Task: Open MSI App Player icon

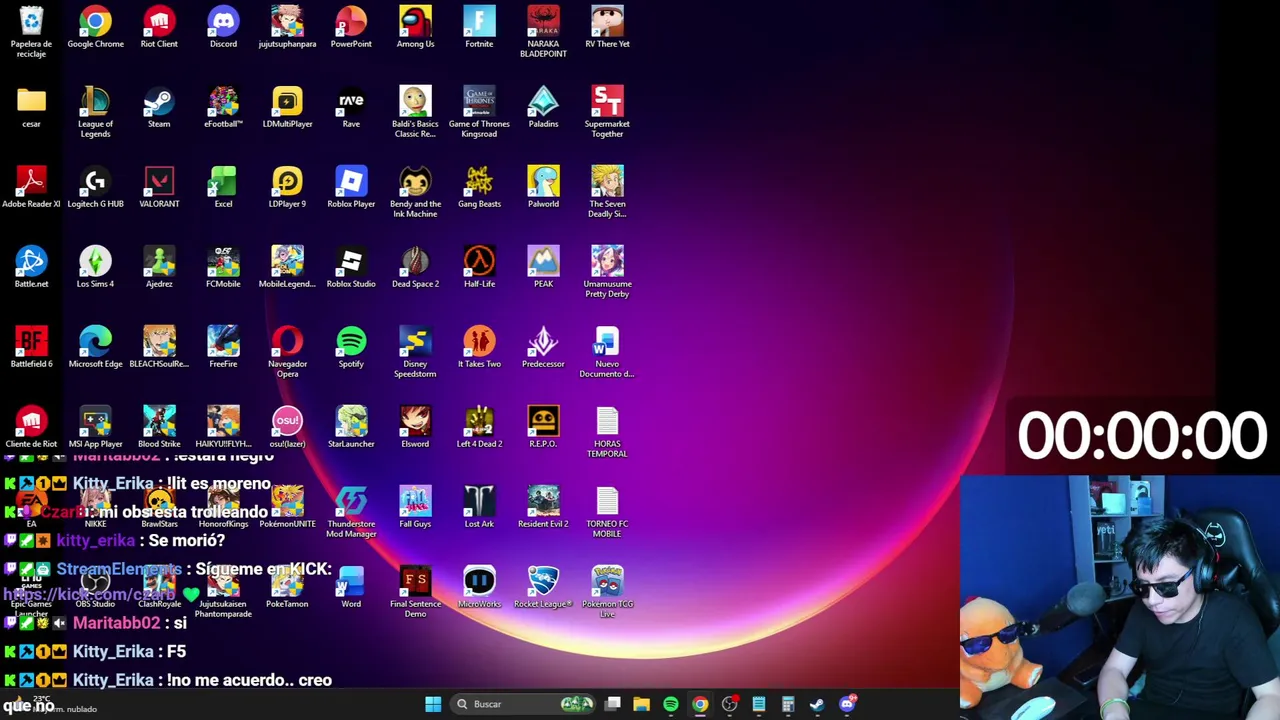Action: coord(95,427)
